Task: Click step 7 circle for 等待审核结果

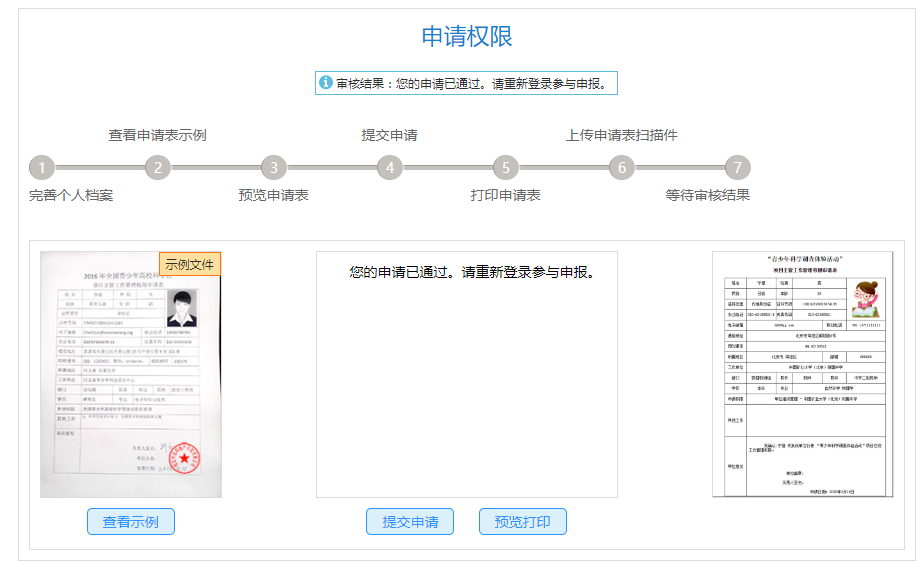Action: pos(738,168)
